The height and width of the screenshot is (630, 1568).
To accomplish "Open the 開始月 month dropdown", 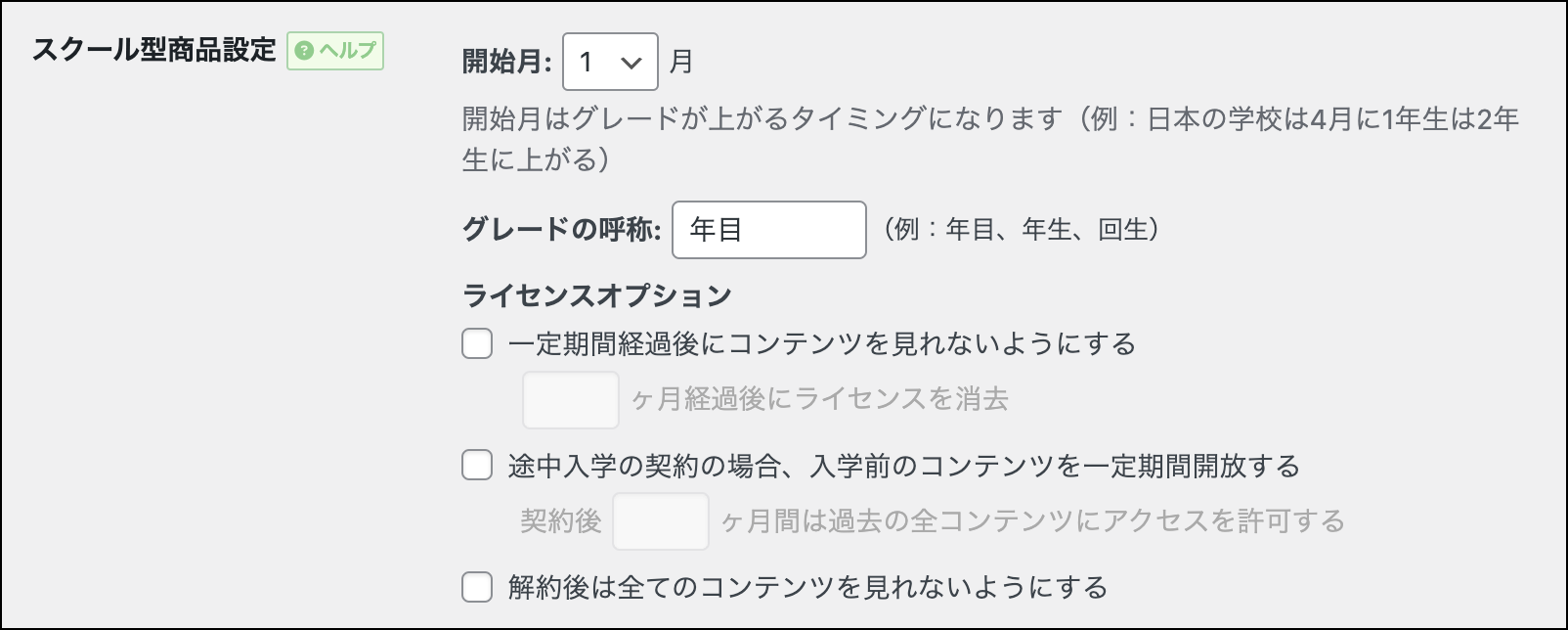I will 609,63.
